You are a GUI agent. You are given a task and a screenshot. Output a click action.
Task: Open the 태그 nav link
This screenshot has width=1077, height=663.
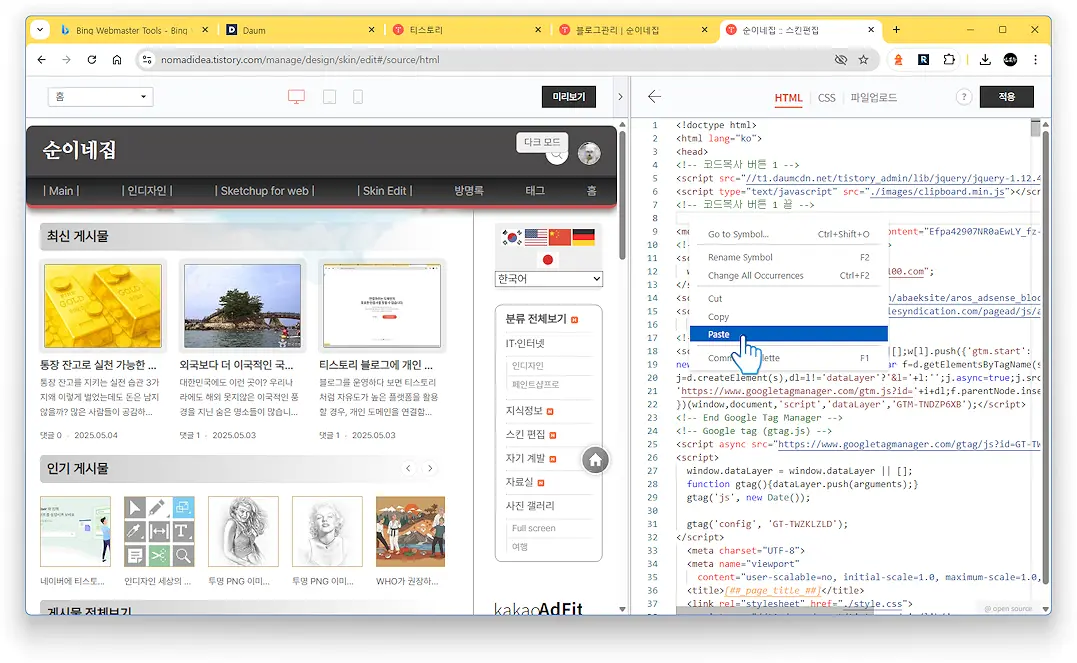point(535,191)
